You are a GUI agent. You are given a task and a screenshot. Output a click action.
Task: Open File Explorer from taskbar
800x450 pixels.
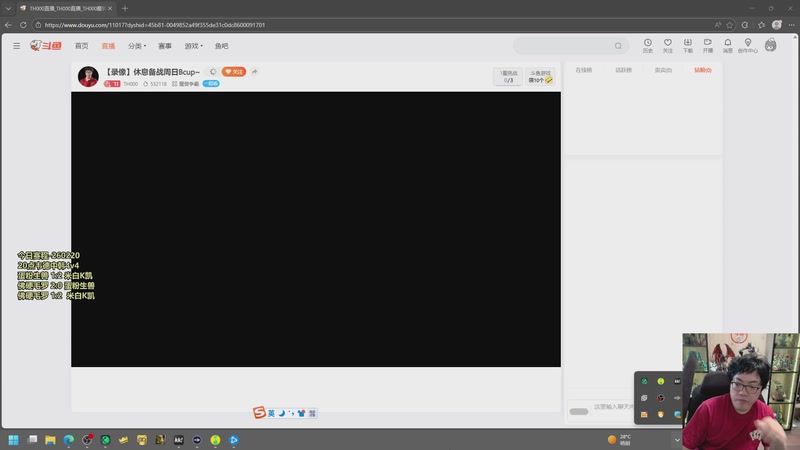[x=50, y=440]
